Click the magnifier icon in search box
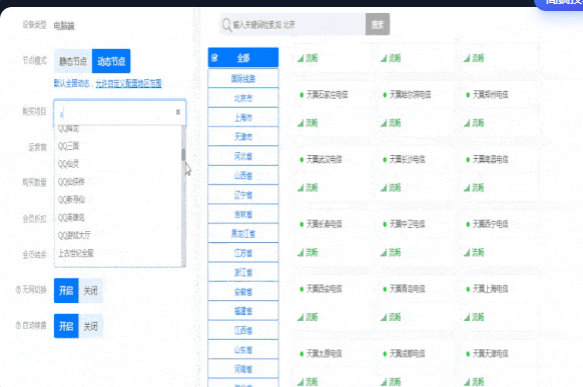 226,25
